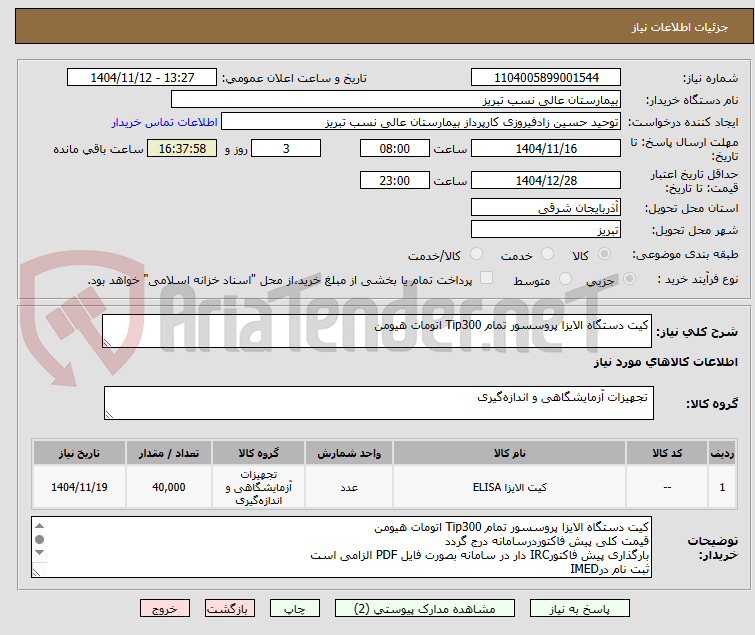Click the چاپ print button

click(294, 609)
